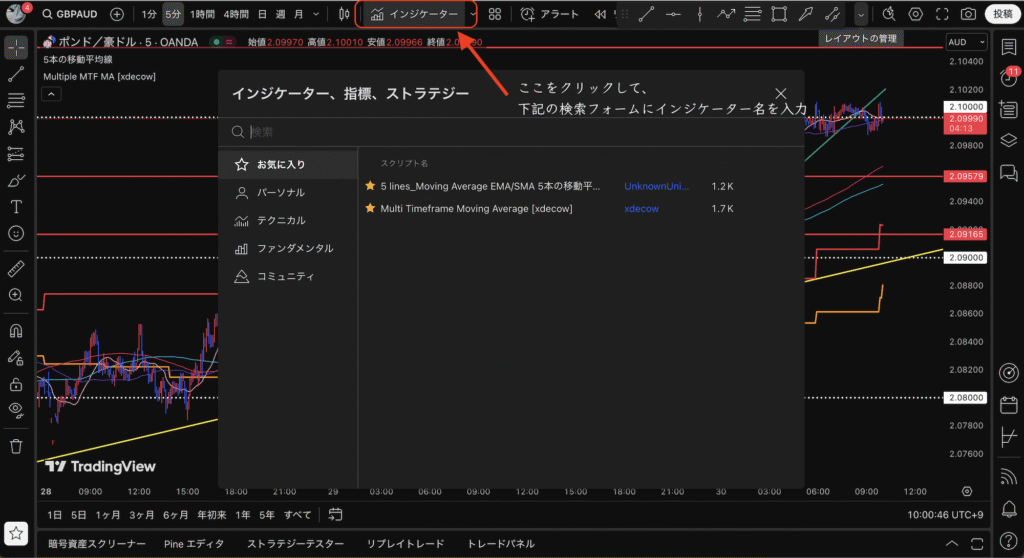Collapse the indicator legend chevron
1024x558 pixels.
(51, 94)
